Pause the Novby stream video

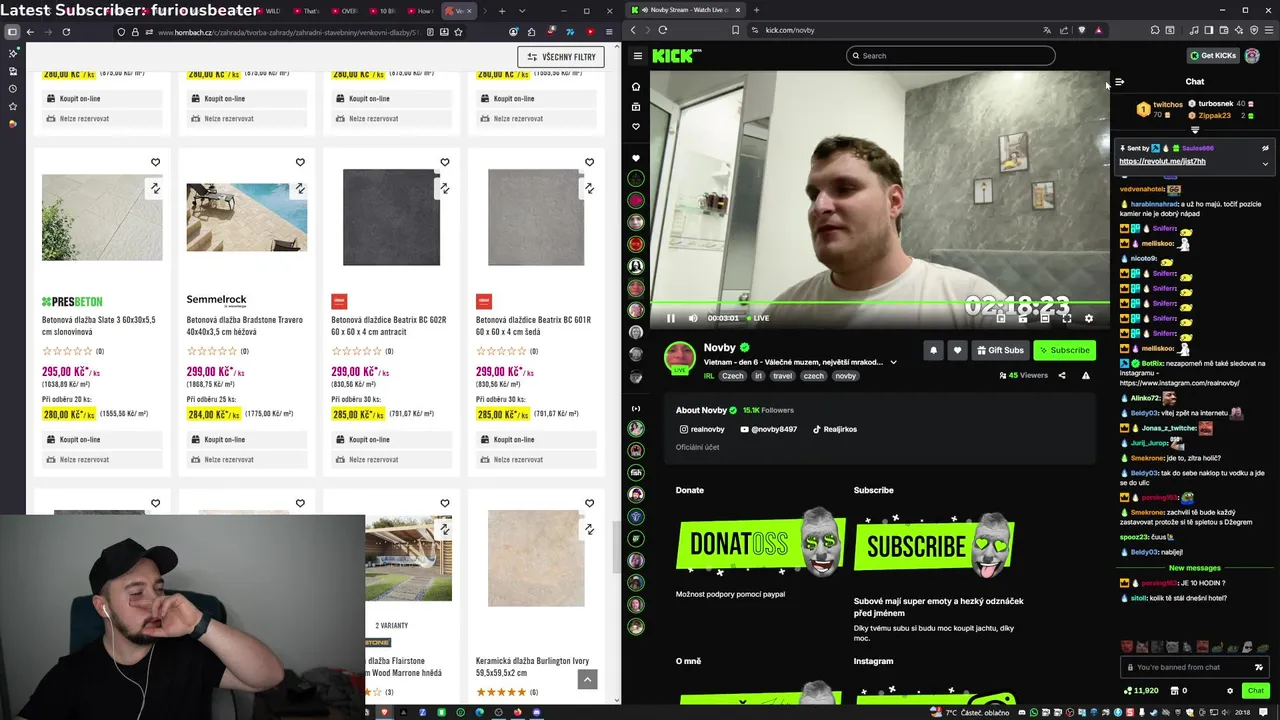point(671,318)
